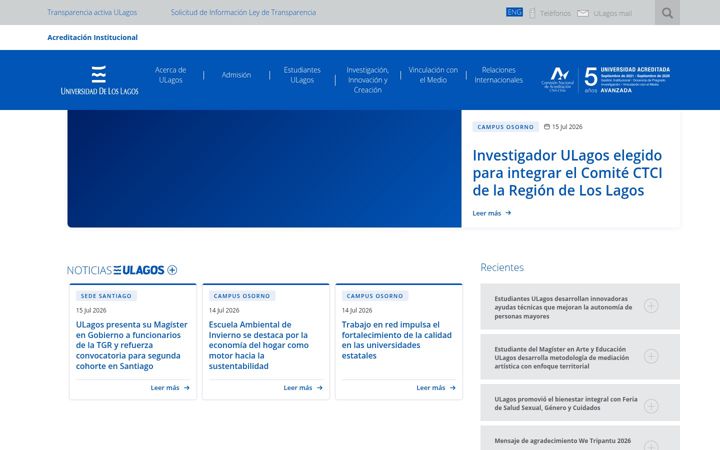Open the Transparencia activa ULagos link

click(x=92, y=12)
